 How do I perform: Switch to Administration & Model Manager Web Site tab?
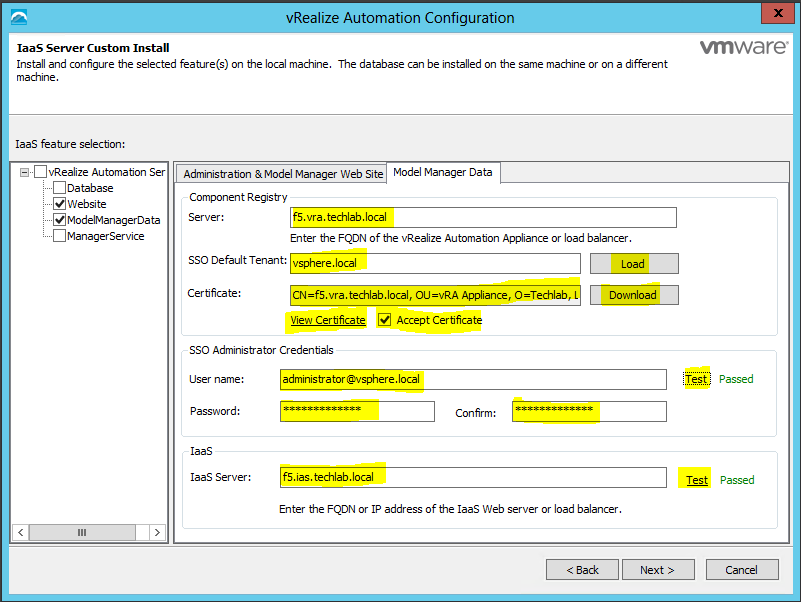point(282,174)
